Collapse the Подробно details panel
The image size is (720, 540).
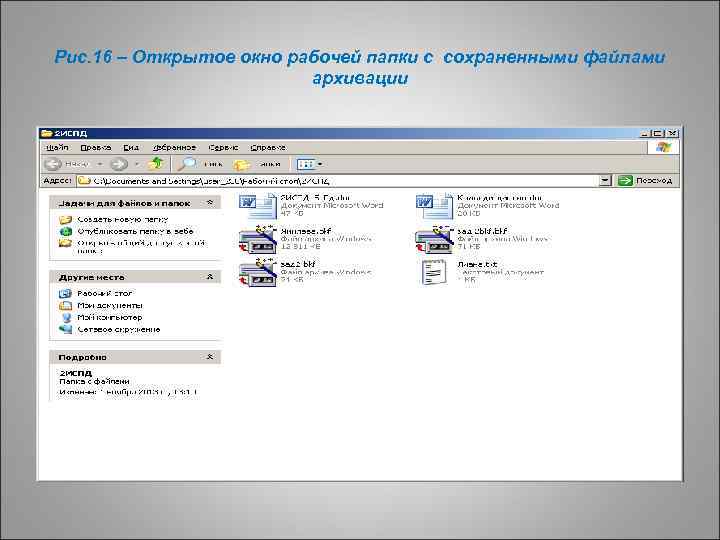coord(210,357)
